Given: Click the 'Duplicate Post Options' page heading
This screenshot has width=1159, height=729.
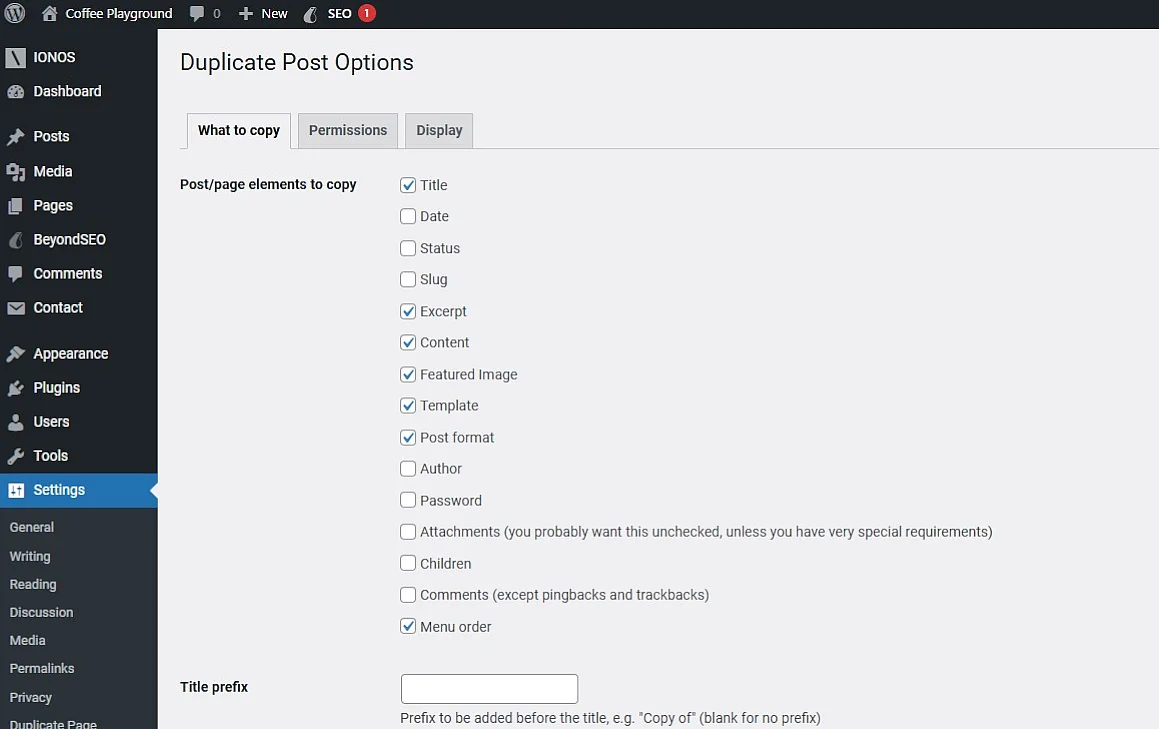Looking at the screenshot, I should tap(297, 62).
